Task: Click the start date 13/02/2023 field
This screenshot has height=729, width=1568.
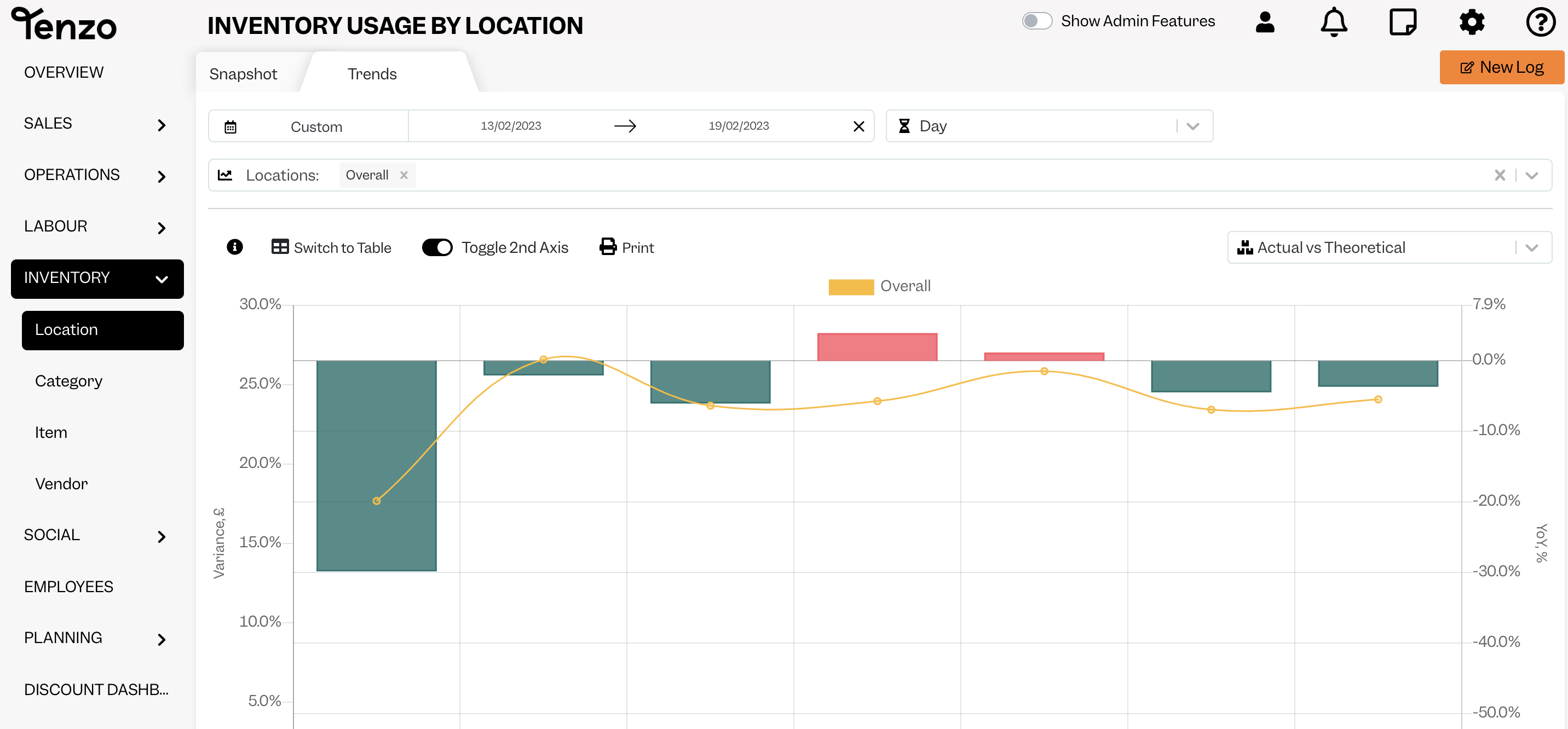Action: (x=511, y=126)
